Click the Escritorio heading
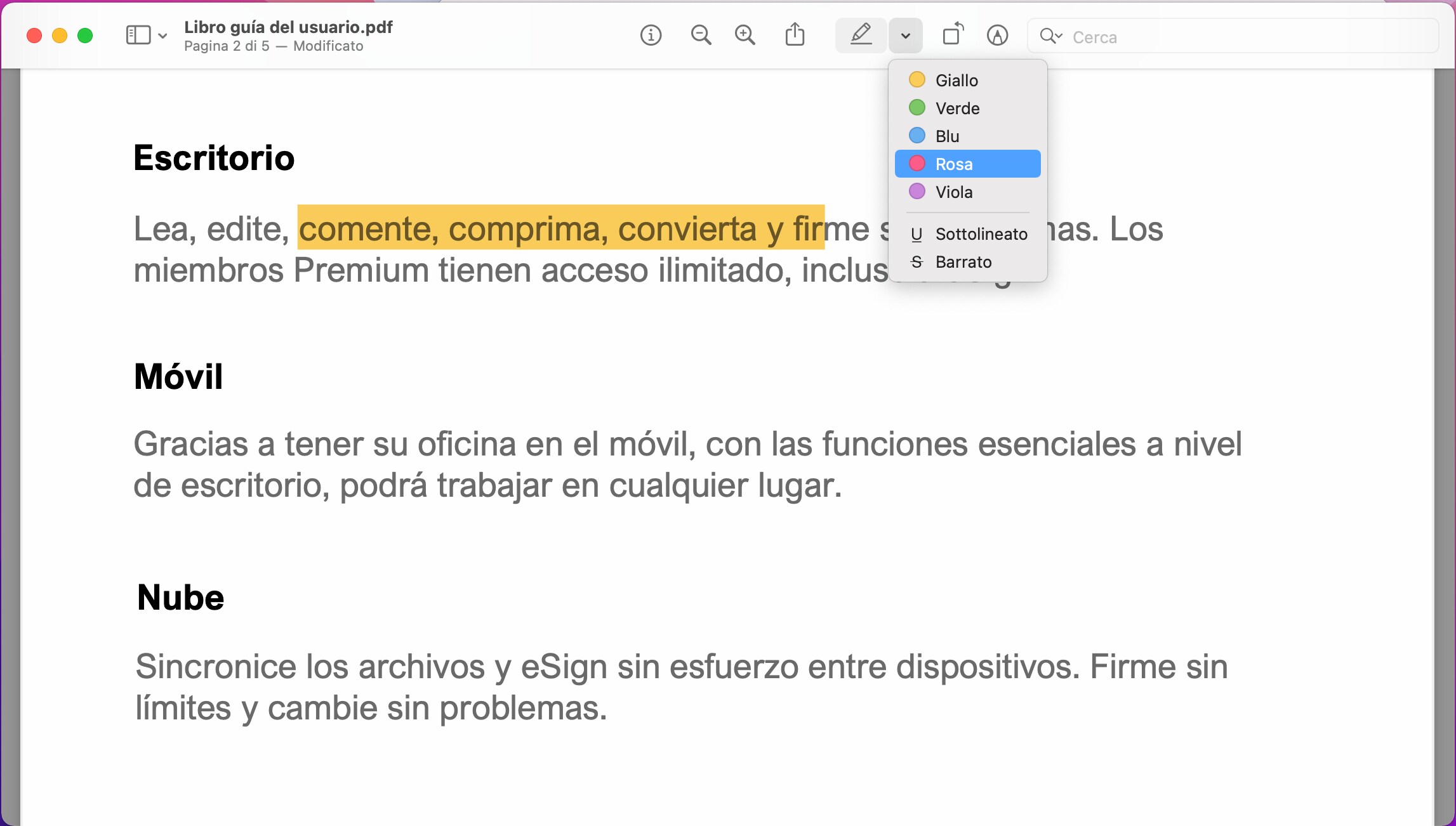The width and height of the screenshot is (1456, 826). [214, 158]
